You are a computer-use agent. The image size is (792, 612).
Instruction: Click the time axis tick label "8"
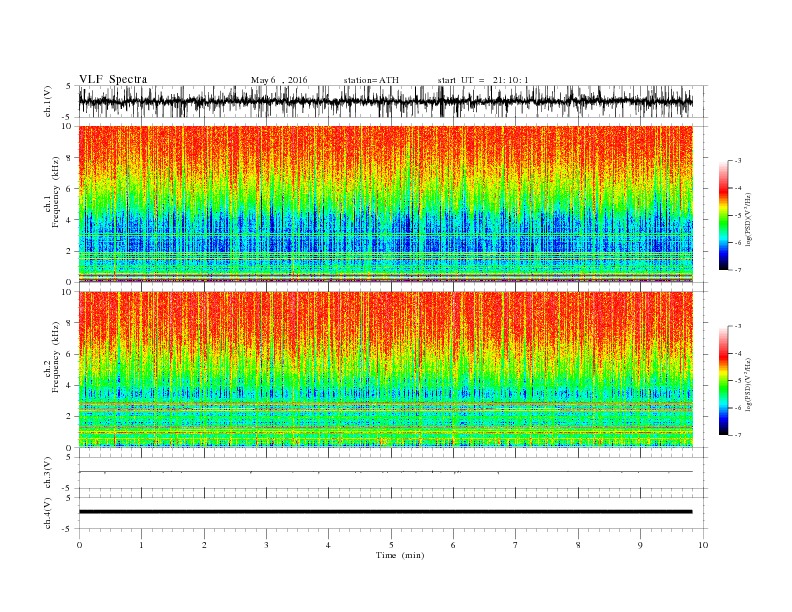click(578, 545)
